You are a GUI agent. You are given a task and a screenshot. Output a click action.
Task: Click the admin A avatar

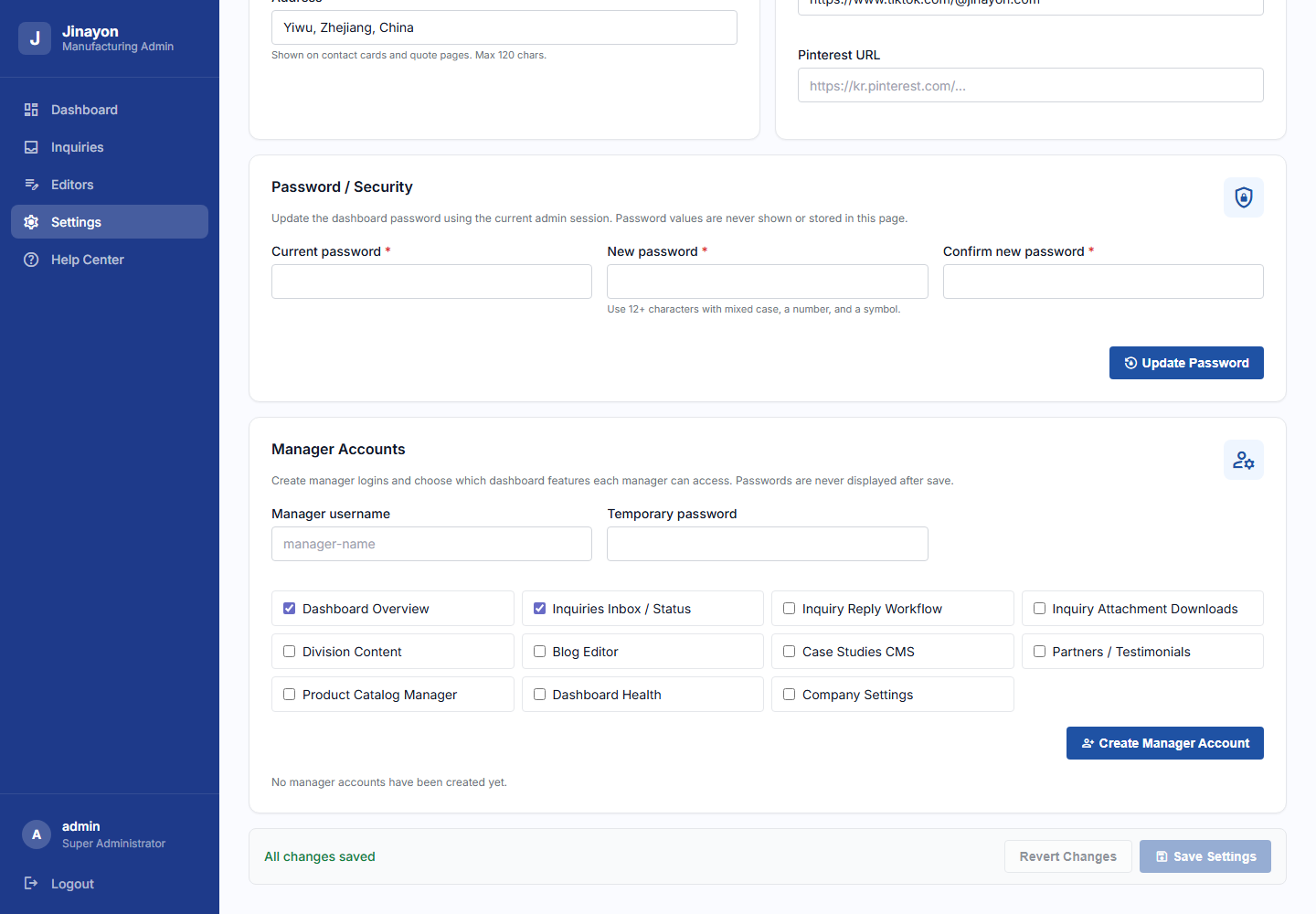37,834
